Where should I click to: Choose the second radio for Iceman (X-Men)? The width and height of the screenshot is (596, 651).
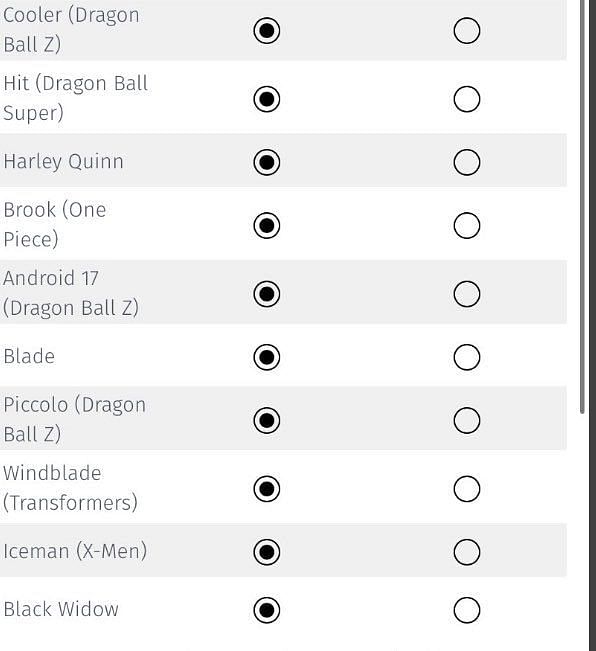click(x=467, y=552)
